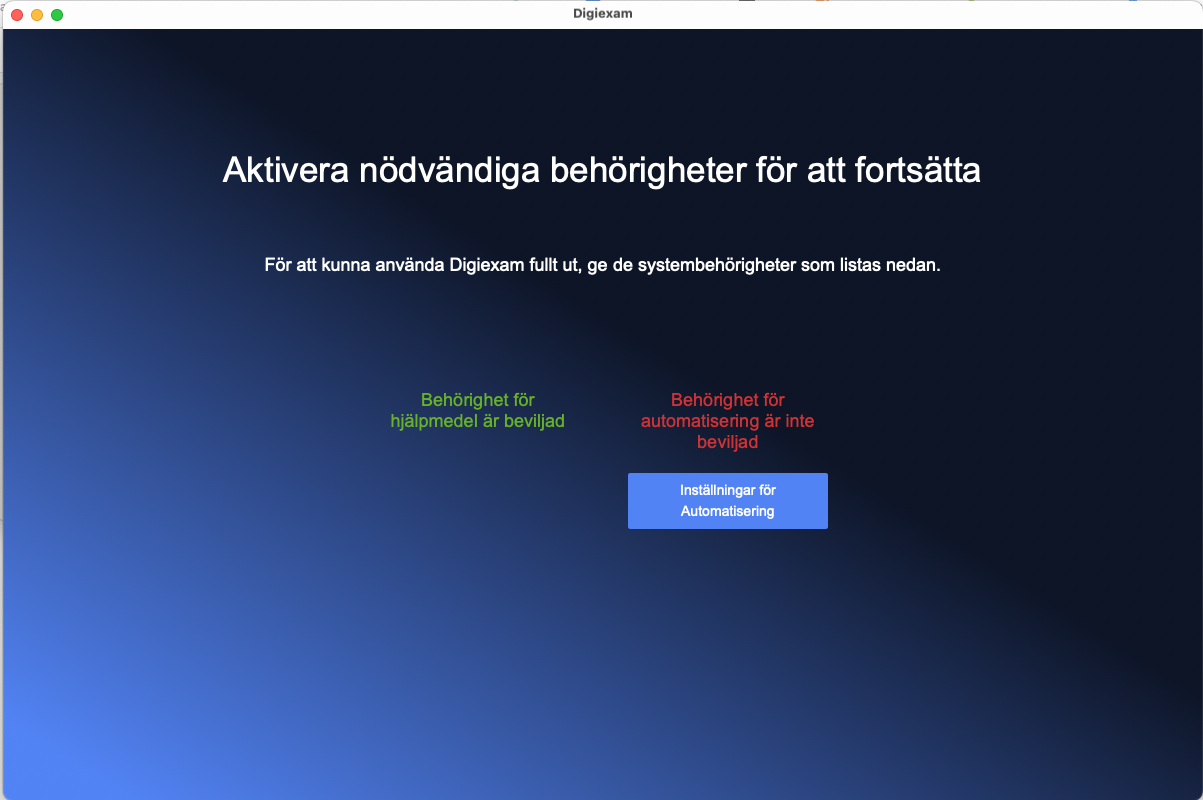Viewport: 1203px width, 800px height.
Task: Open Inställningar för Automatisering settings button
Action: 727,501
